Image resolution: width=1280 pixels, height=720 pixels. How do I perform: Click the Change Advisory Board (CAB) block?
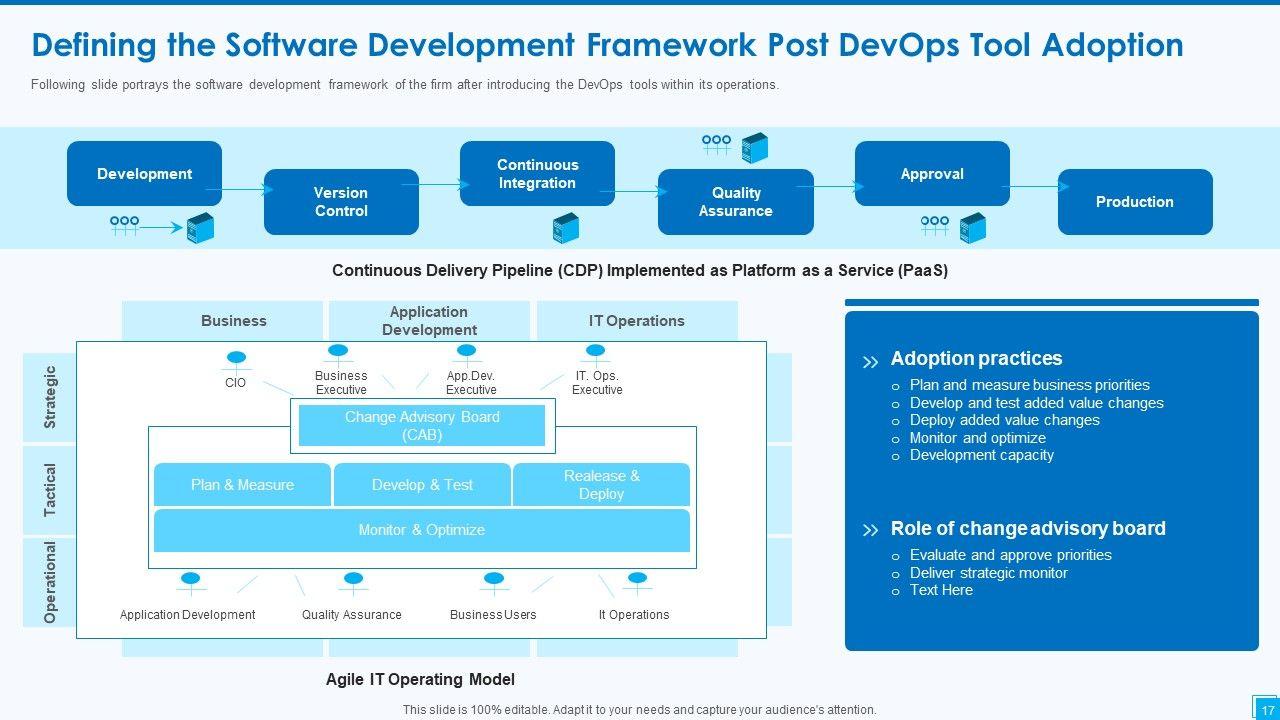pos(422,426)
